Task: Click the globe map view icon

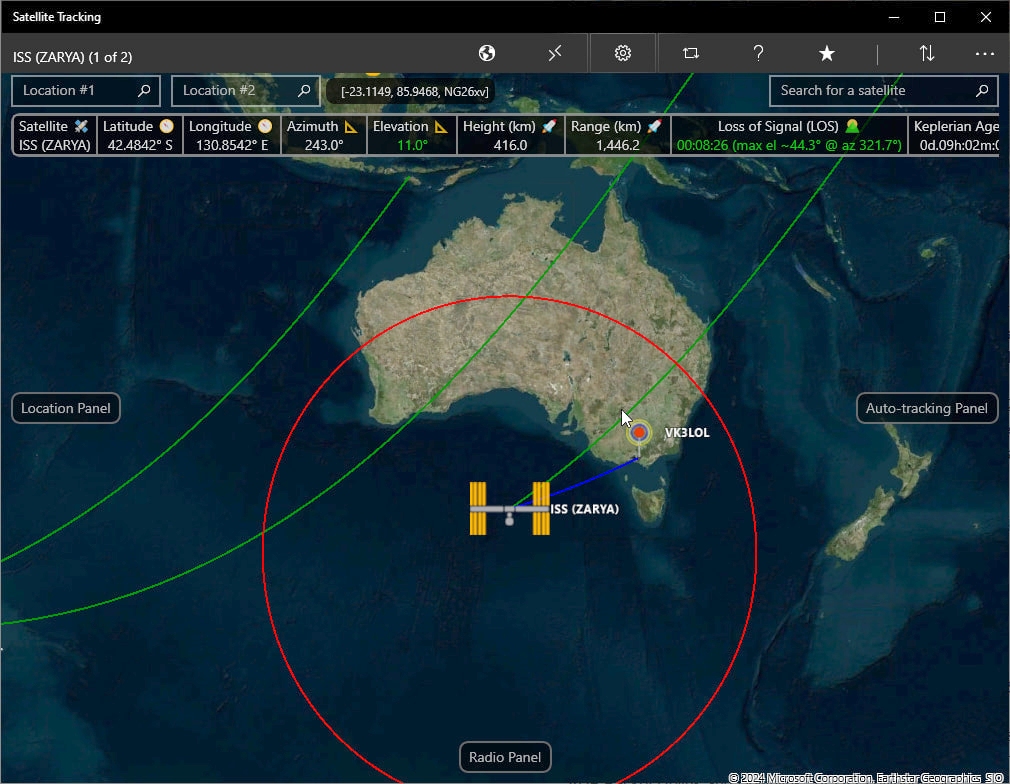Action: (x=487, y=54)
